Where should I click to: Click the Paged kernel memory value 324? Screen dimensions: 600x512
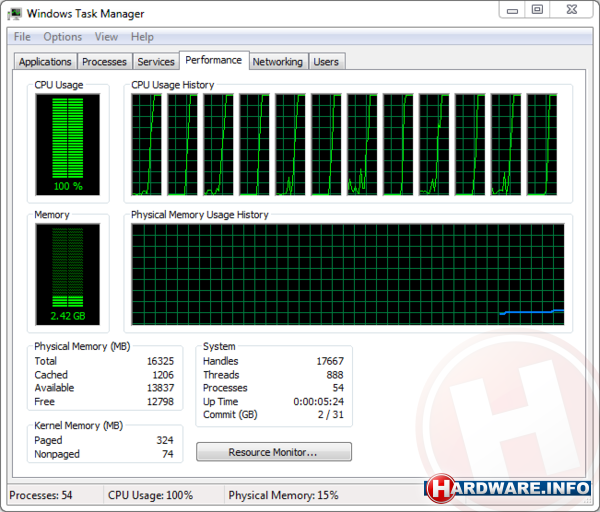pos(165,440)
